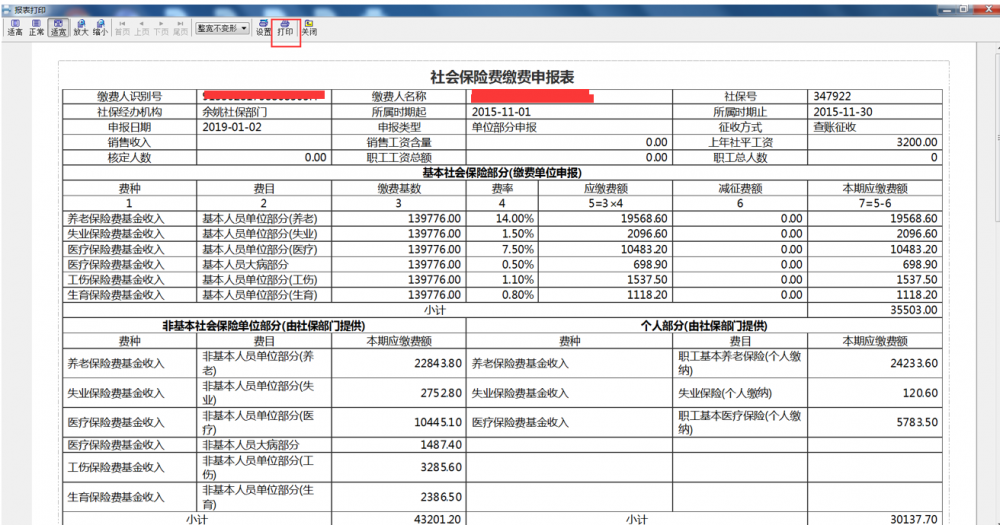
Task: Click the header 非基本社会保险单位部分(由社保部门提供)
Action: click(263, 326)
